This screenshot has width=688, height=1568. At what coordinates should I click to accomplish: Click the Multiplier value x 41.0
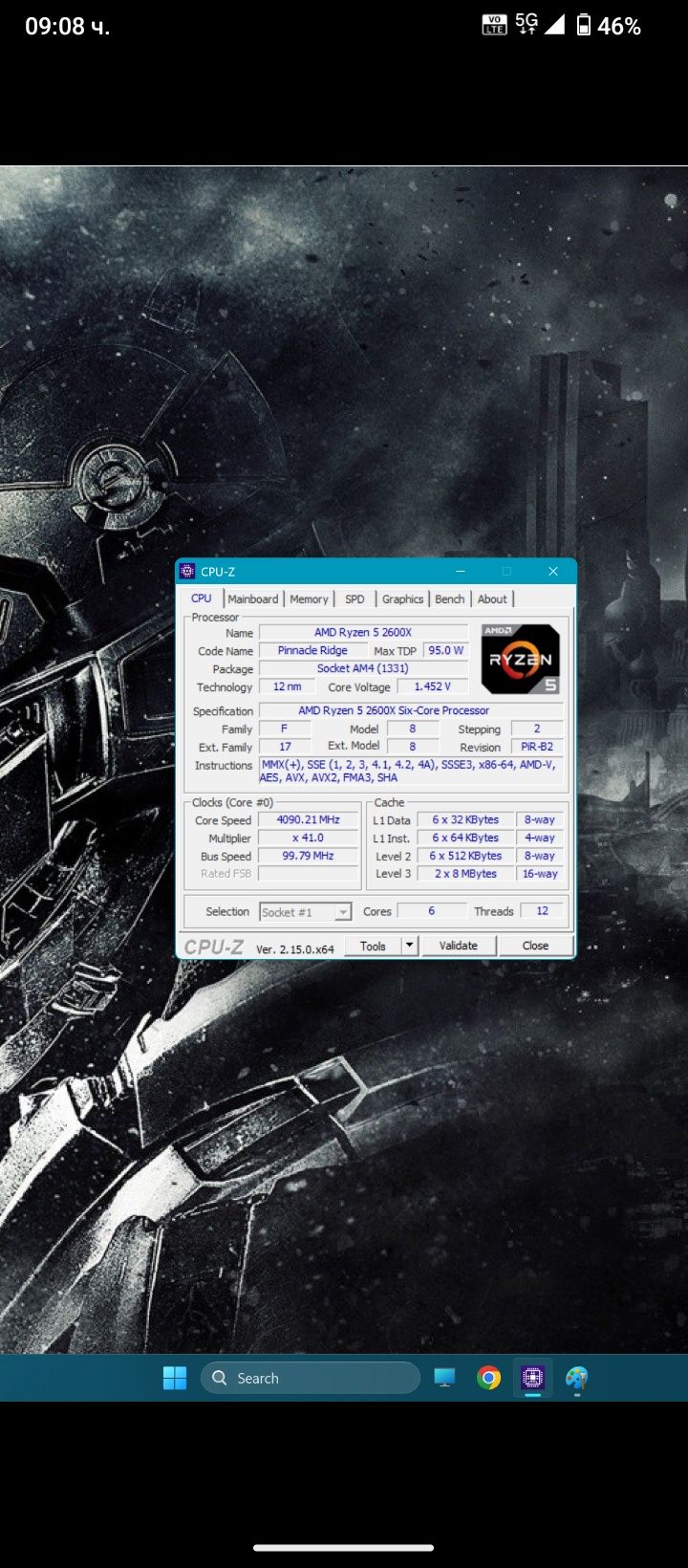308,838
